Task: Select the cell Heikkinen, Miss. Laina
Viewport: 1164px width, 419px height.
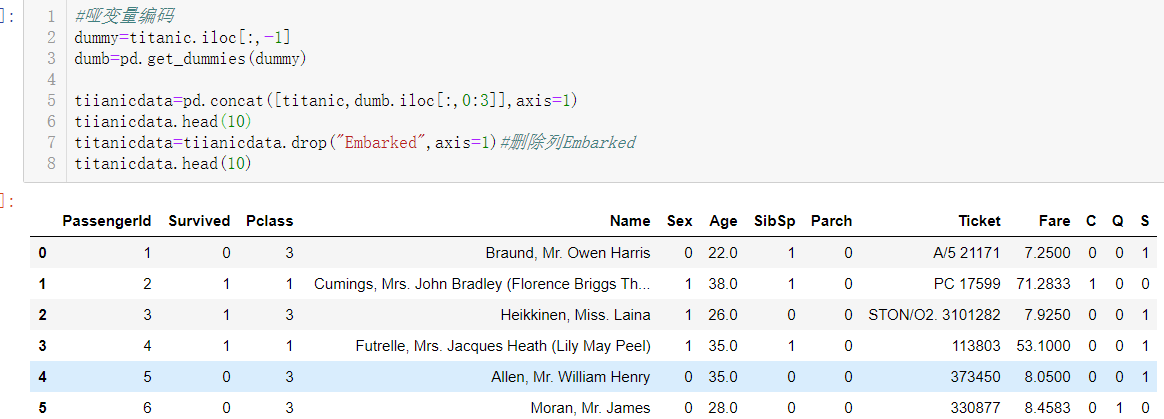Action: click(575, 315)
